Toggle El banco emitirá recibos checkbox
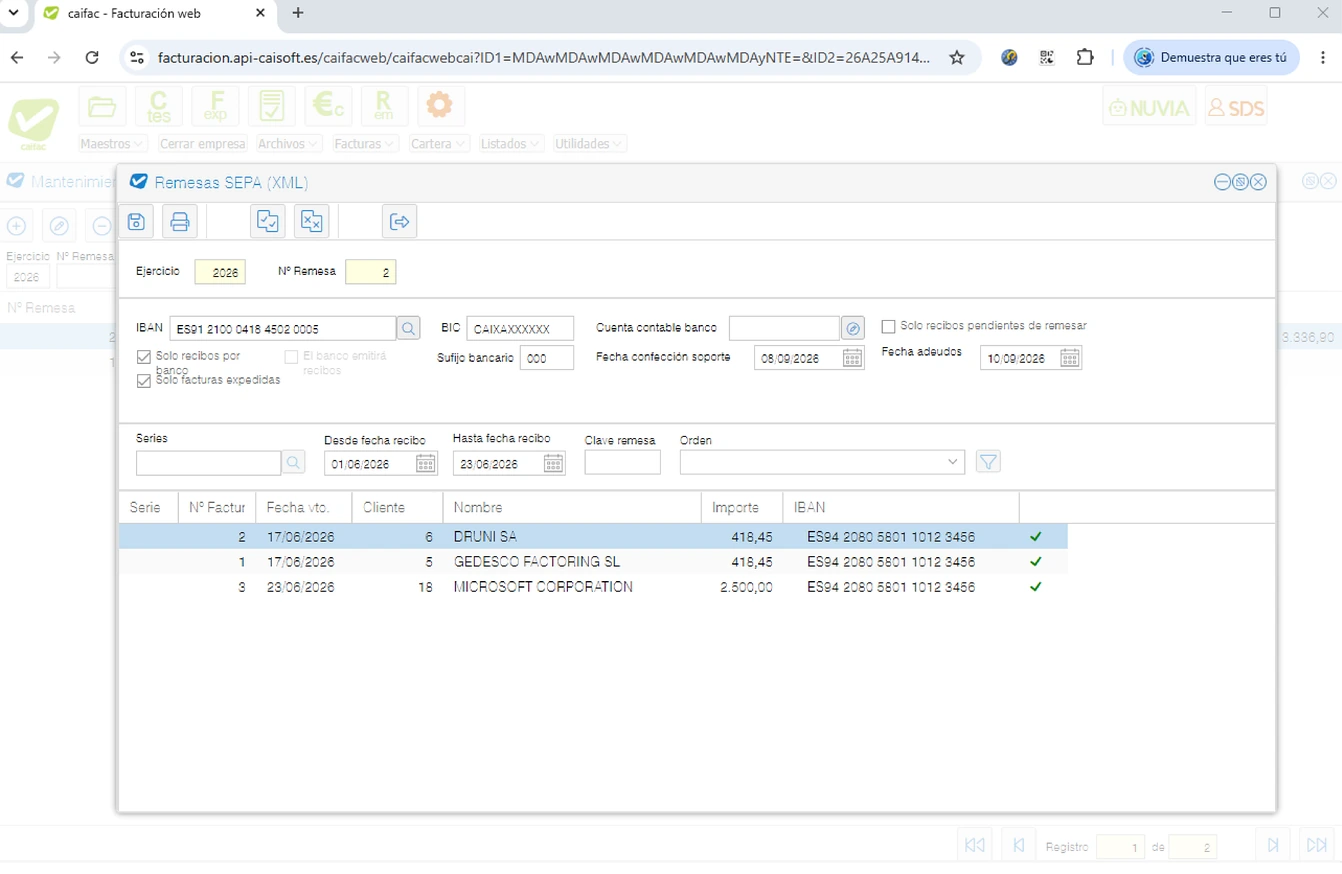 [x=291, y=357]
